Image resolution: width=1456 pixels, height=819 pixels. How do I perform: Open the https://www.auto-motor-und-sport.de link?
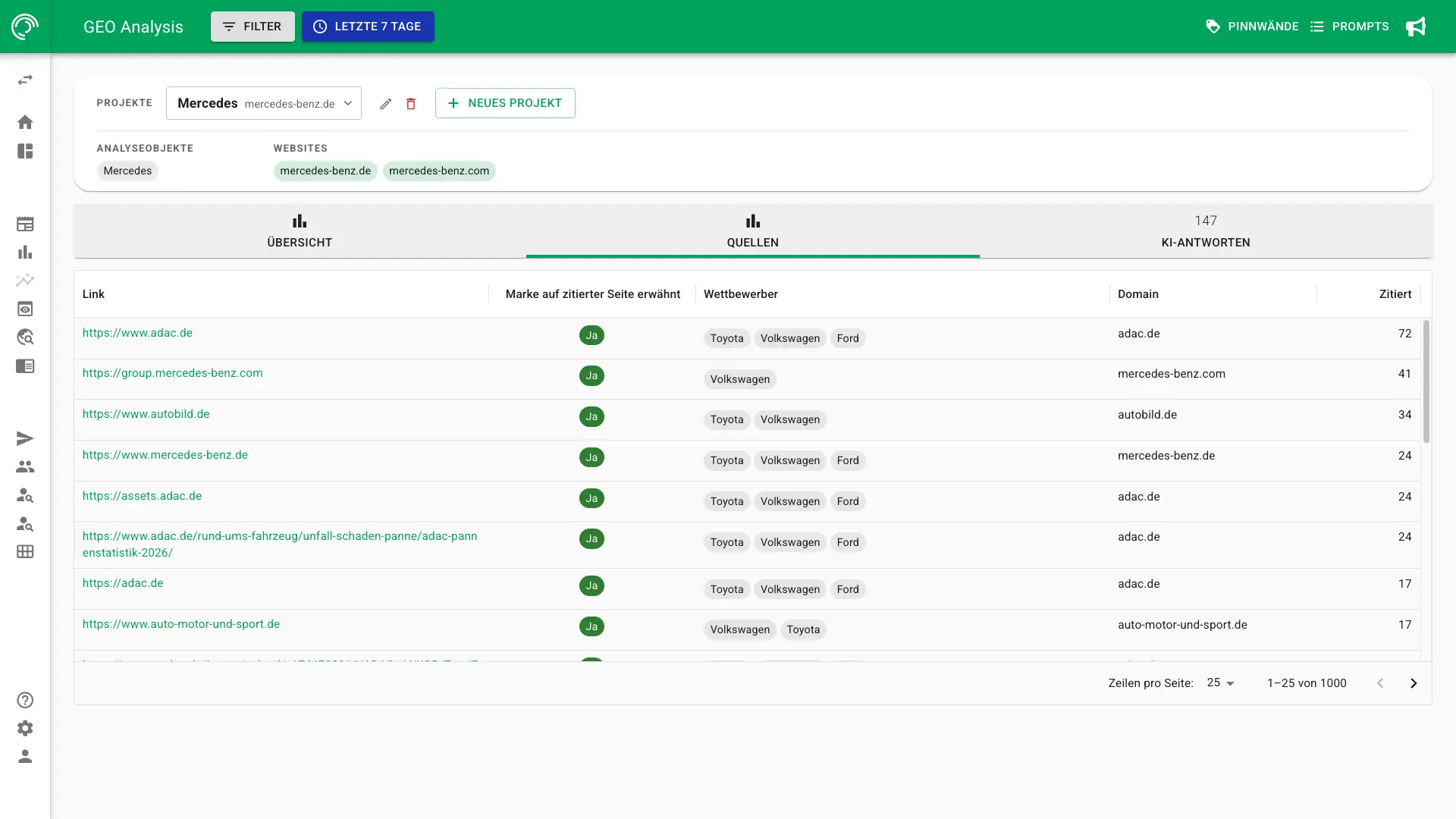(x=180, y=624)
